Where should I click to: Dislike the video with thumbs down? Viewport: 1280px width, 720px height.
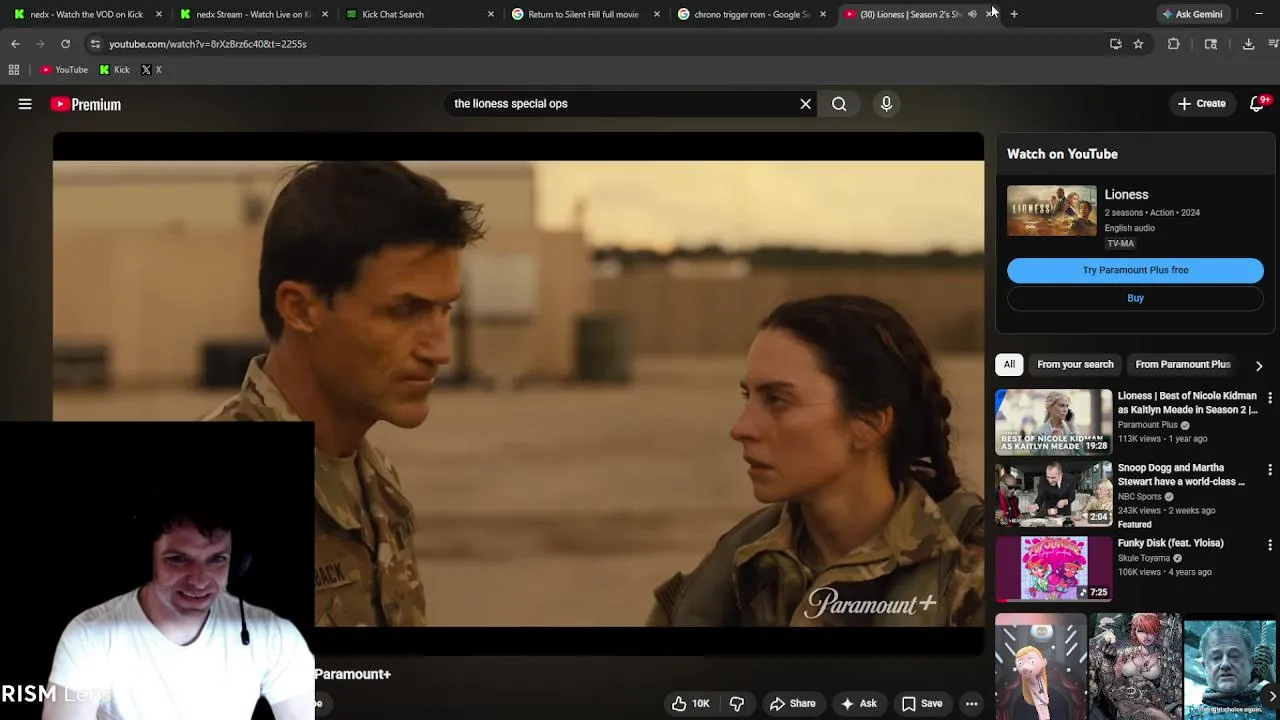point(737,704)
